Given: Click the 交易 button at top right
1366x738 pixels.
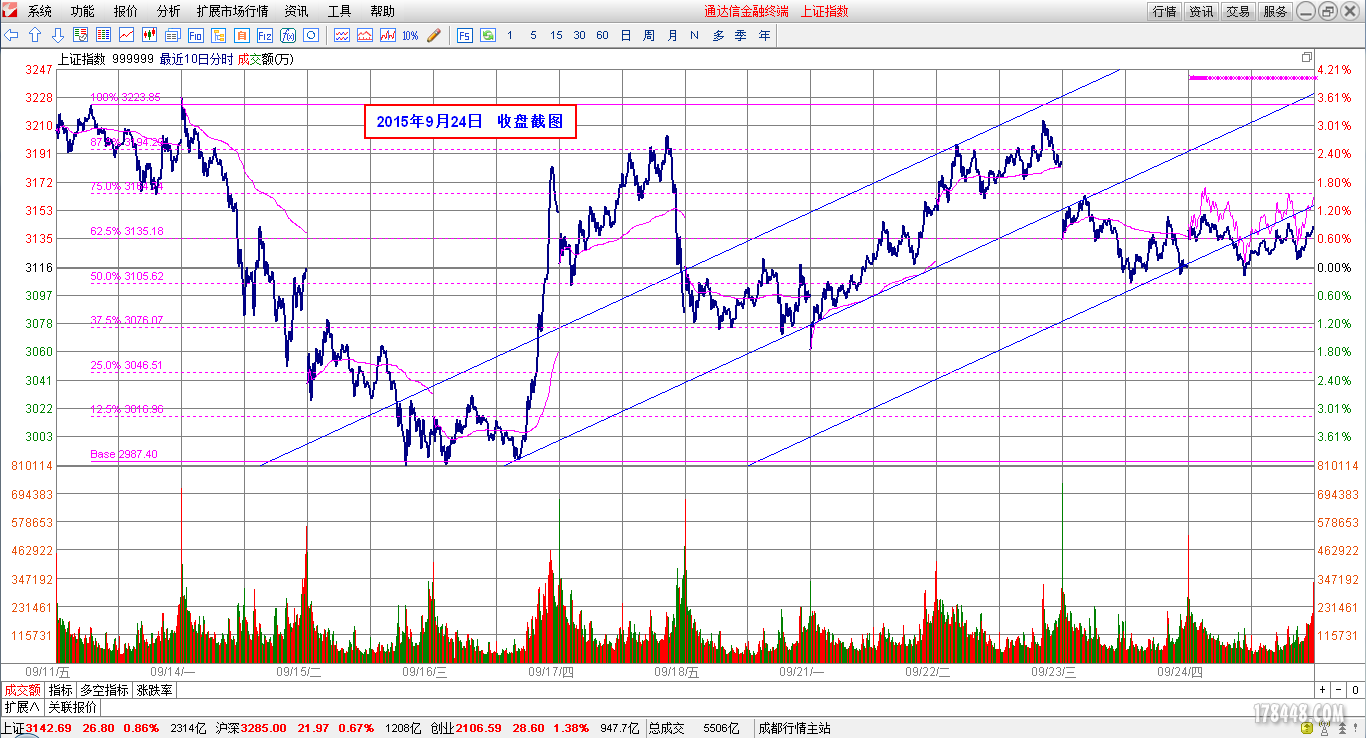Looking at the screenshot, I should tap(1238, 11).
